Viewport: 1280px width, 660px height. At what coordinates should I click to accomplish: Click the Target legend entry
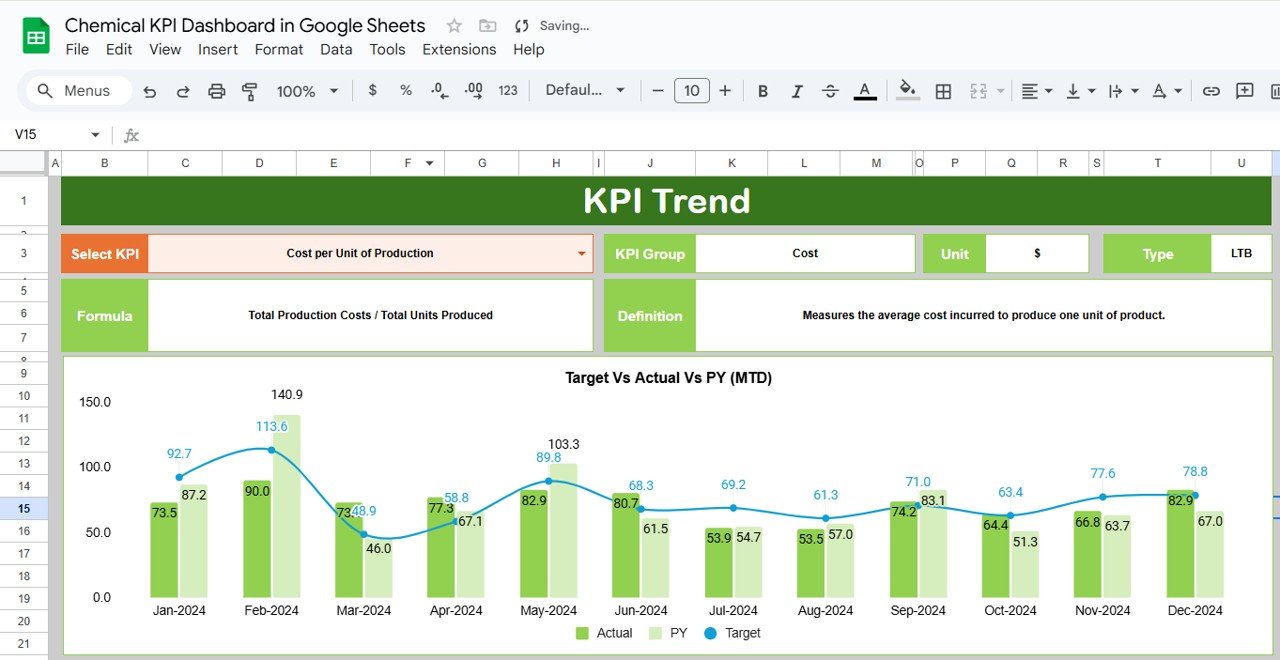pyautogui.click(x=732, y=633)
